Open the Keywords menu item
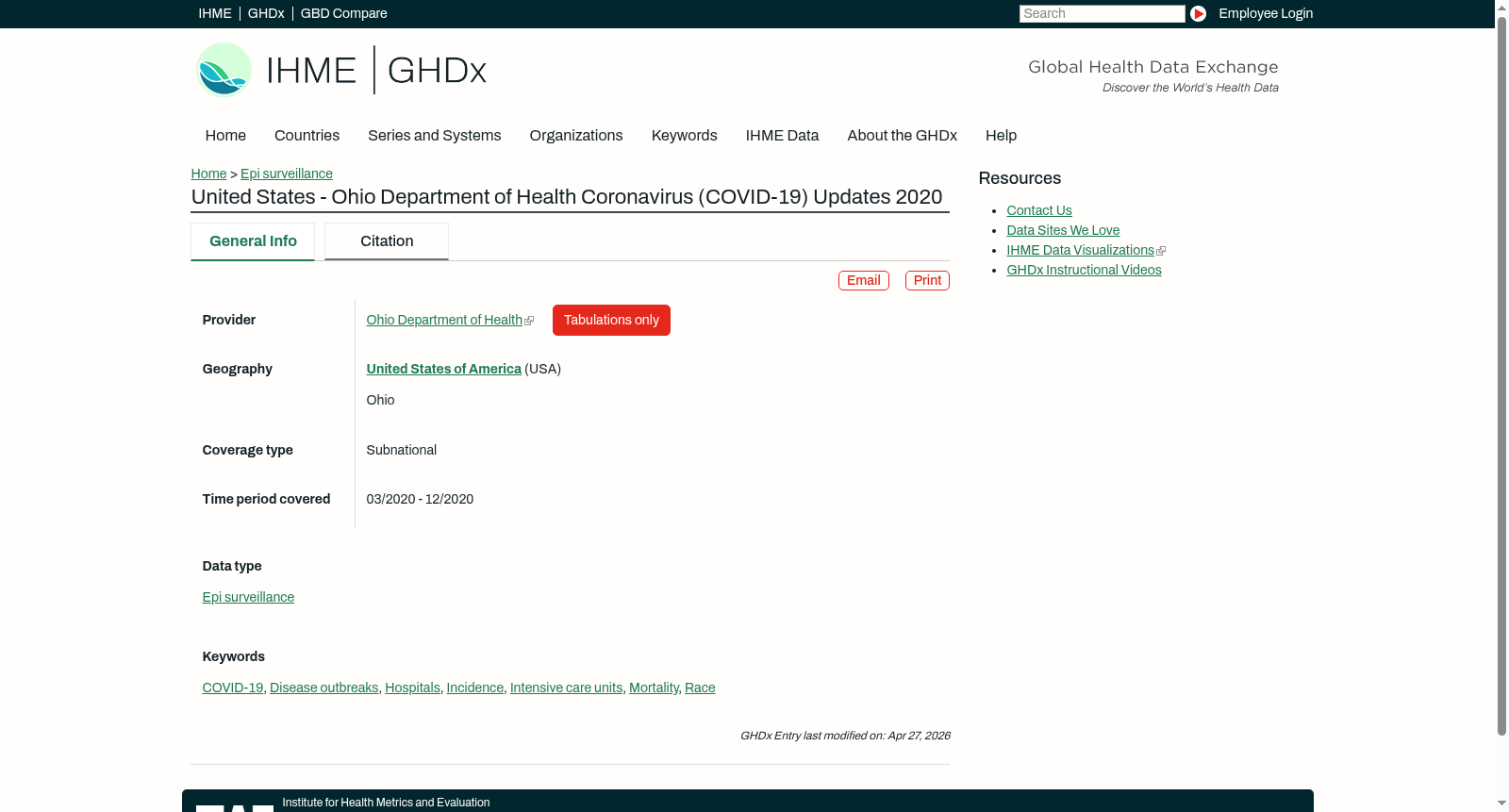Image resolution: width=1509 pixels, height=812 pixels. 684,136
